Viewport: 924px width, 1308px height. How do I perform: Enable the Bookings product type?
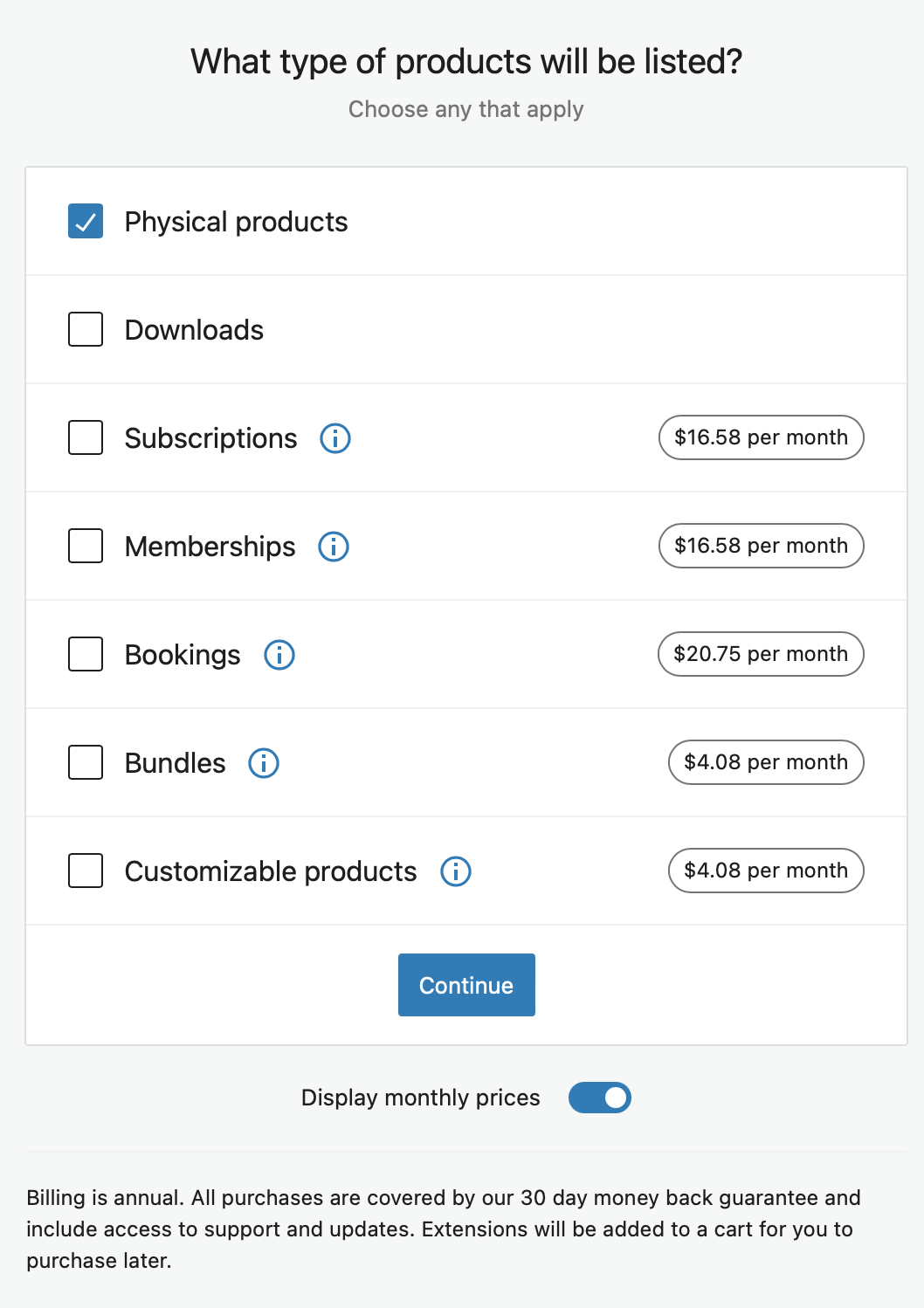(85, 654)
